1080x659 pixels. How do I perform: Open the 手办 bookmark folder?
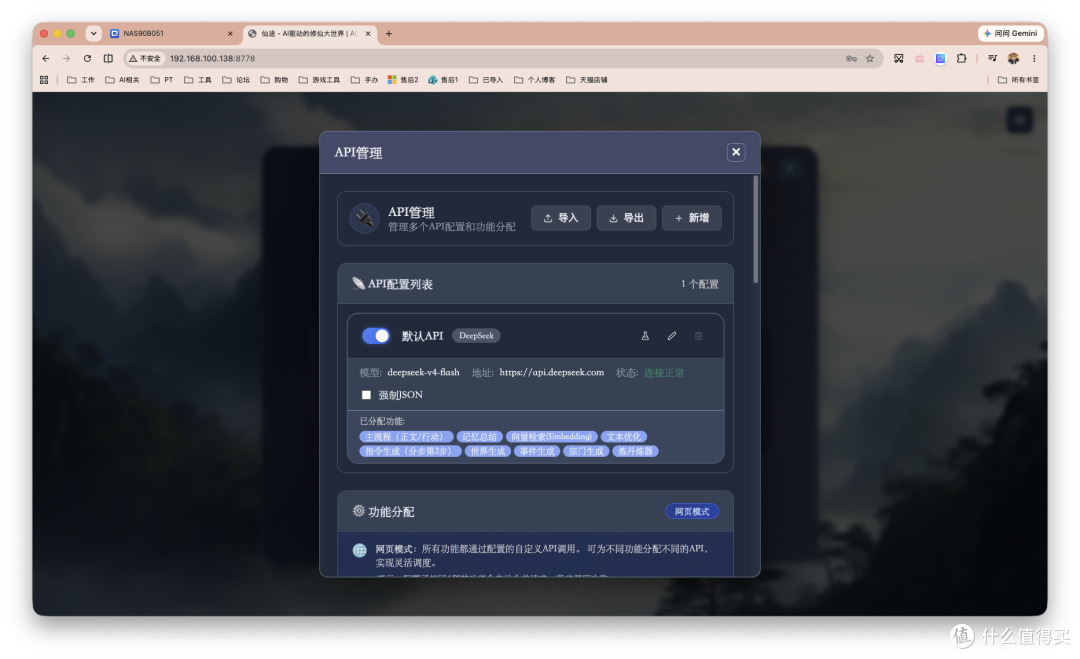point(364,80)
